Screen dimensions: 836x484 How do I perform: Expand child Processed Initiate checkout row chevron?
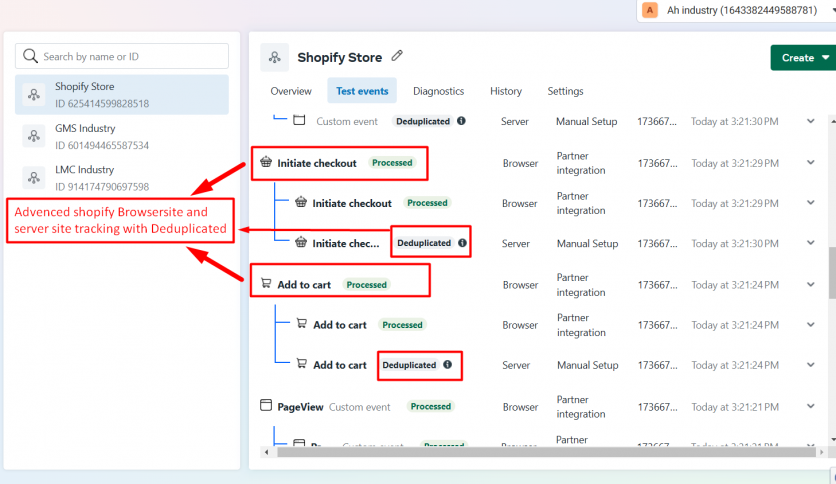[810, 203]
